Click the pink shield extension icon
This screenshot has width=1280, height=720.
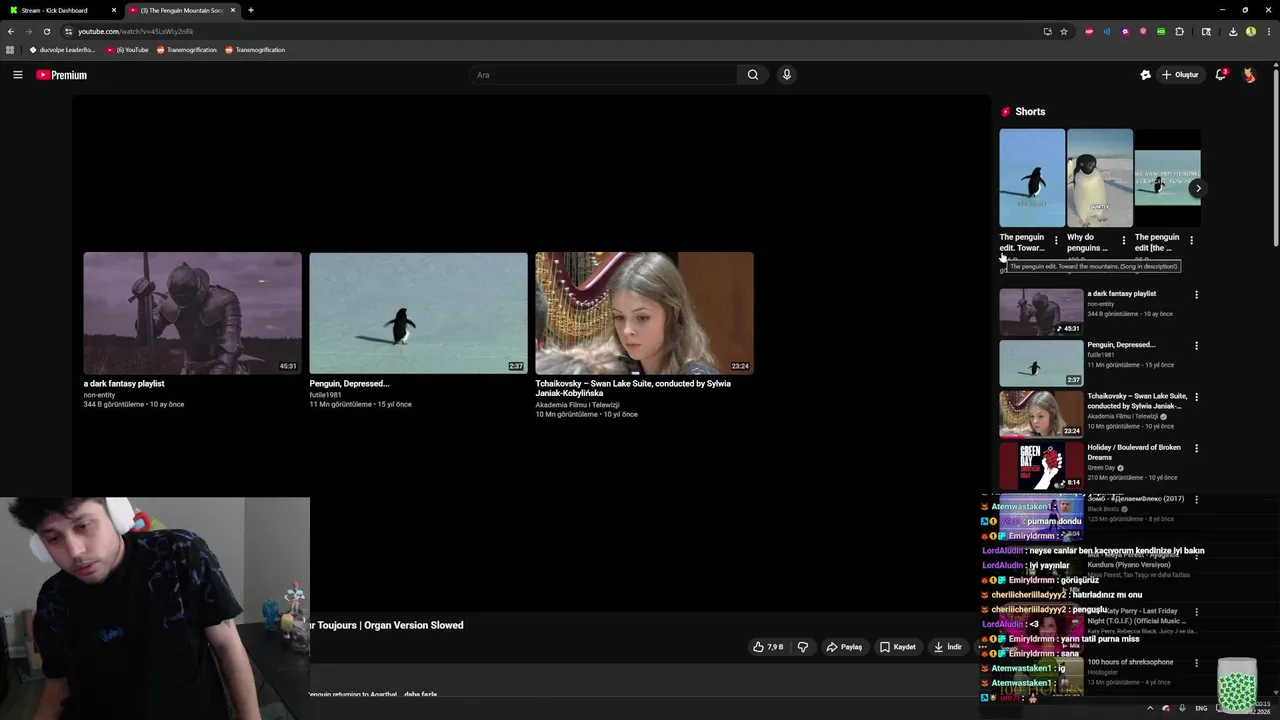1143,31
